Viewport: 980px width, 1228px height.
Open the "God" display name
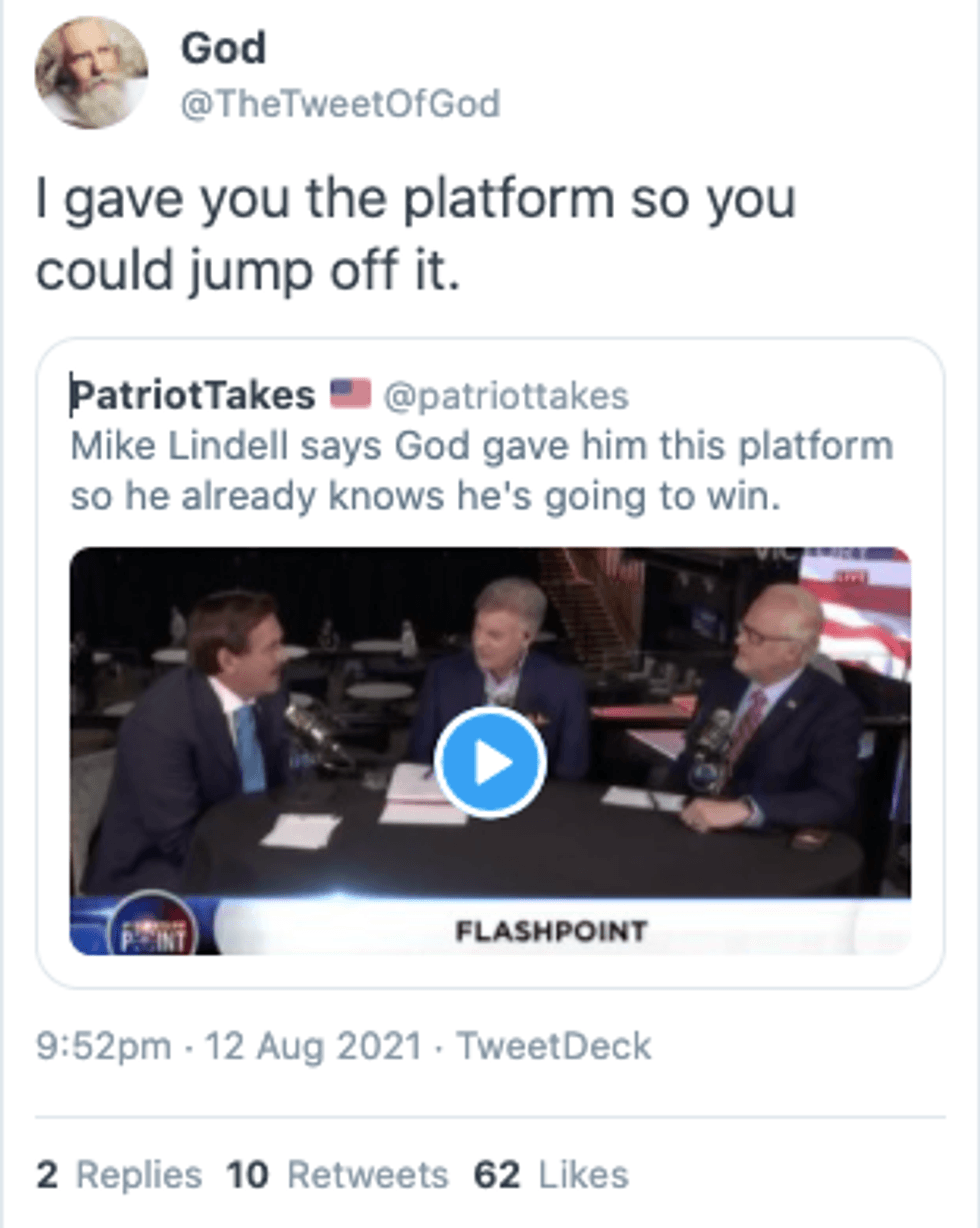[x=222, y=48]
